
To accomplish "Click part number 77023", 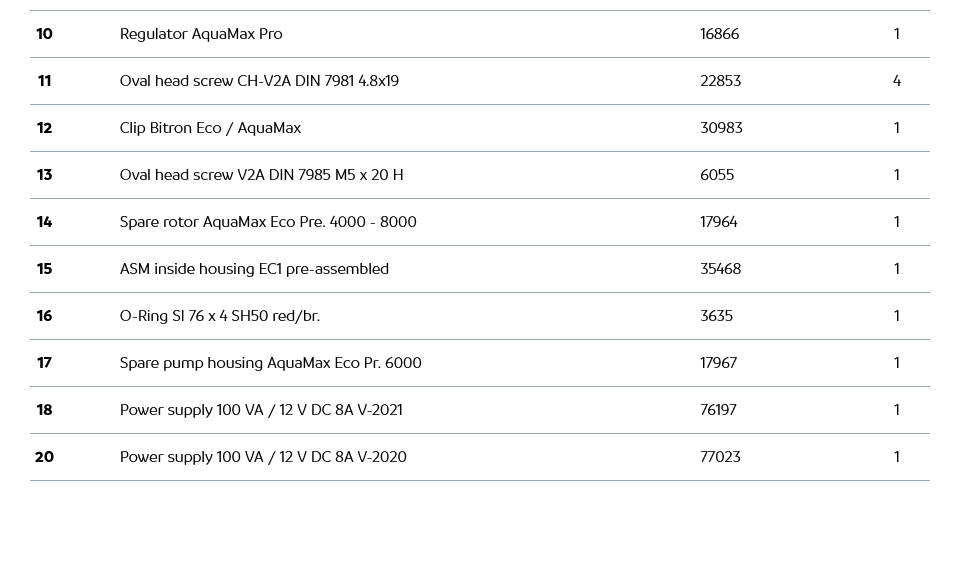I will 720,457.
